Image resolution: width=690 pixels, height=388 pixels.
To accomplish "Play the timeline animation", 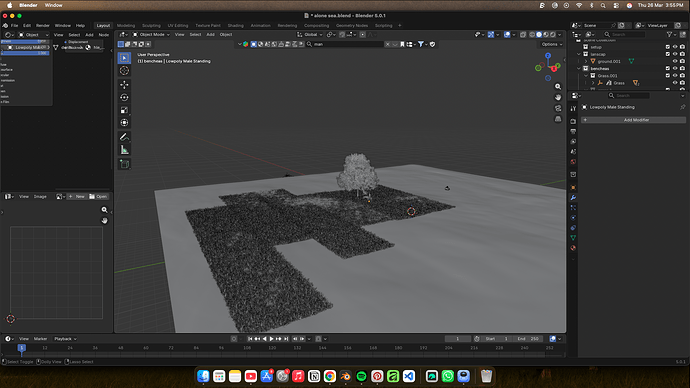I will pyautogui.click(x=272, y=339).
